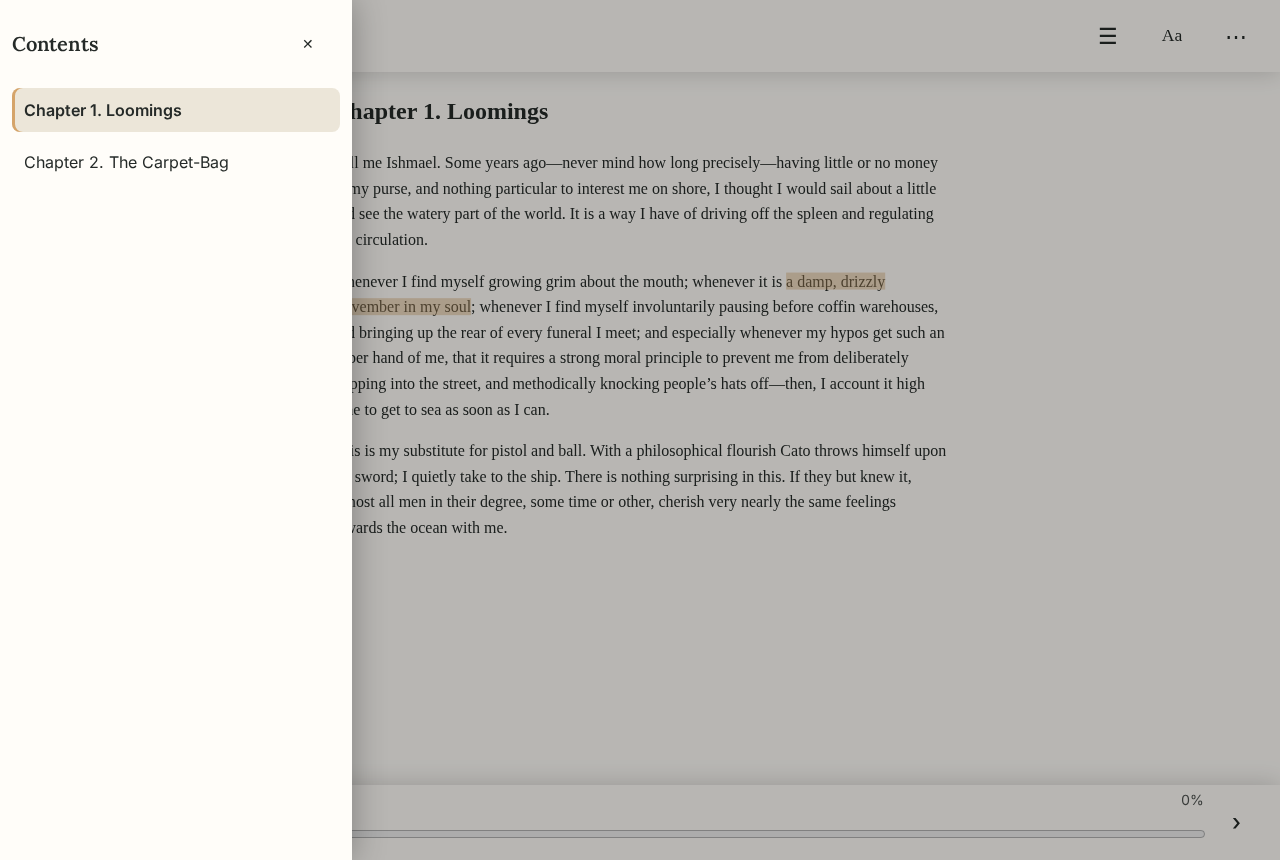Image resolution: width=1280 pixels, height=860 pixels.
Task: Click the "Contents" panel heading
Action: (x=55, y=44)
